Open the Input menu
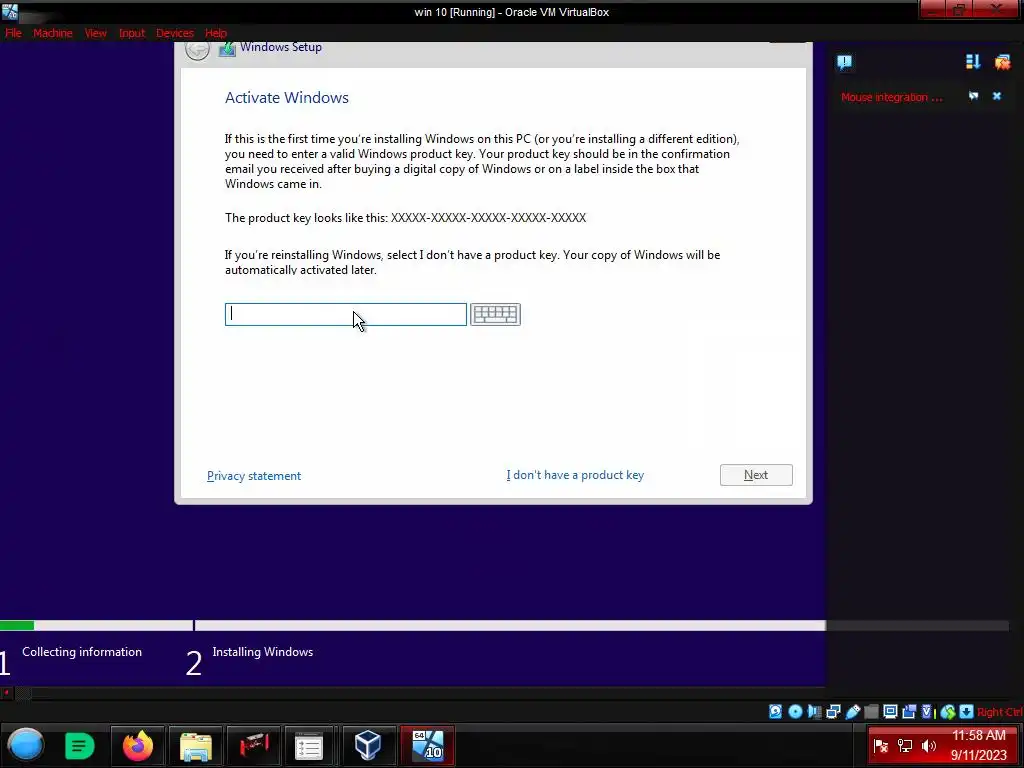Viewport: 1024px width, 768px height. pos(132,33)
